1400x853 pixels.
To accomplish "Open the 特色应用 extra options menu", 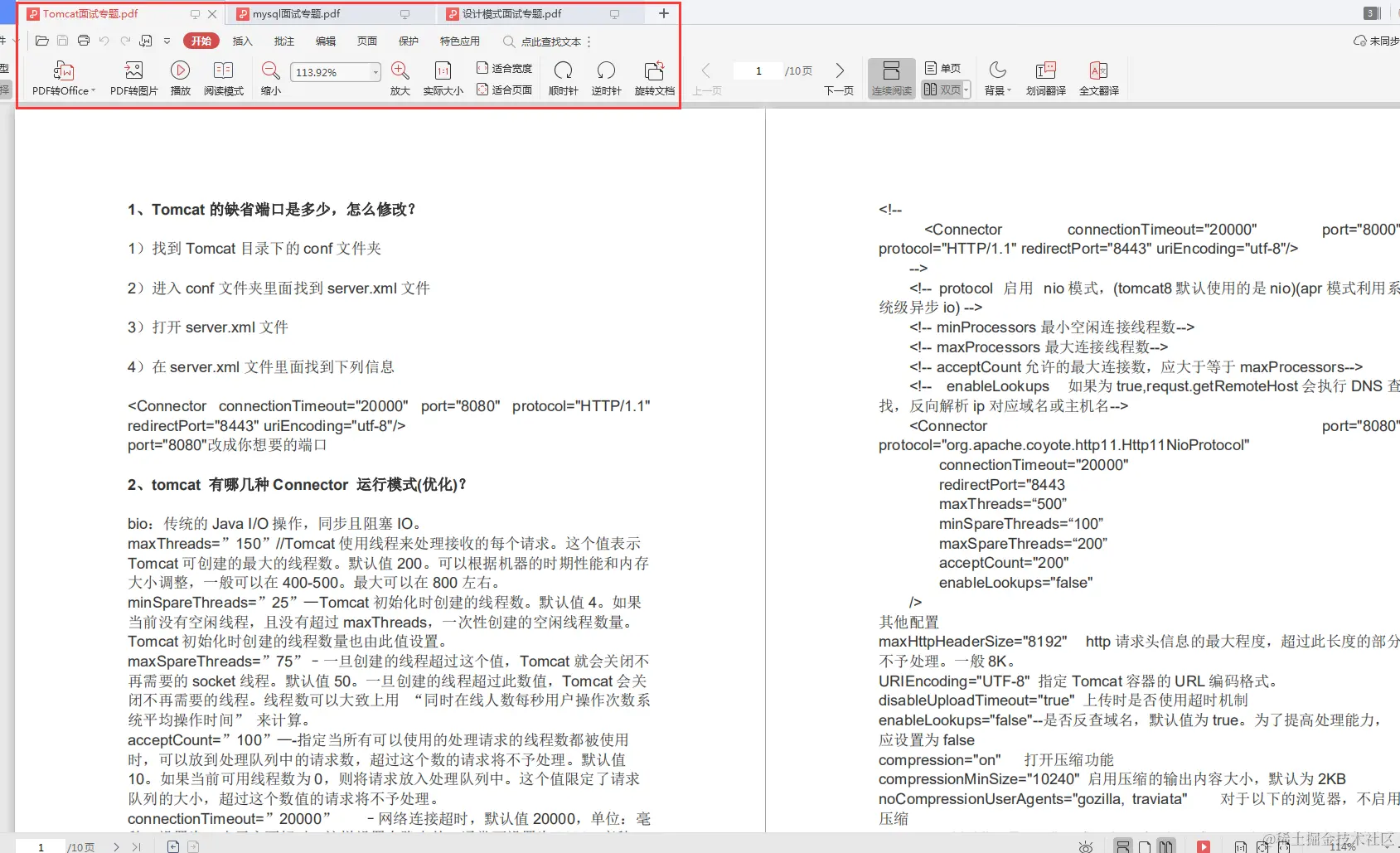I will 458,41.
